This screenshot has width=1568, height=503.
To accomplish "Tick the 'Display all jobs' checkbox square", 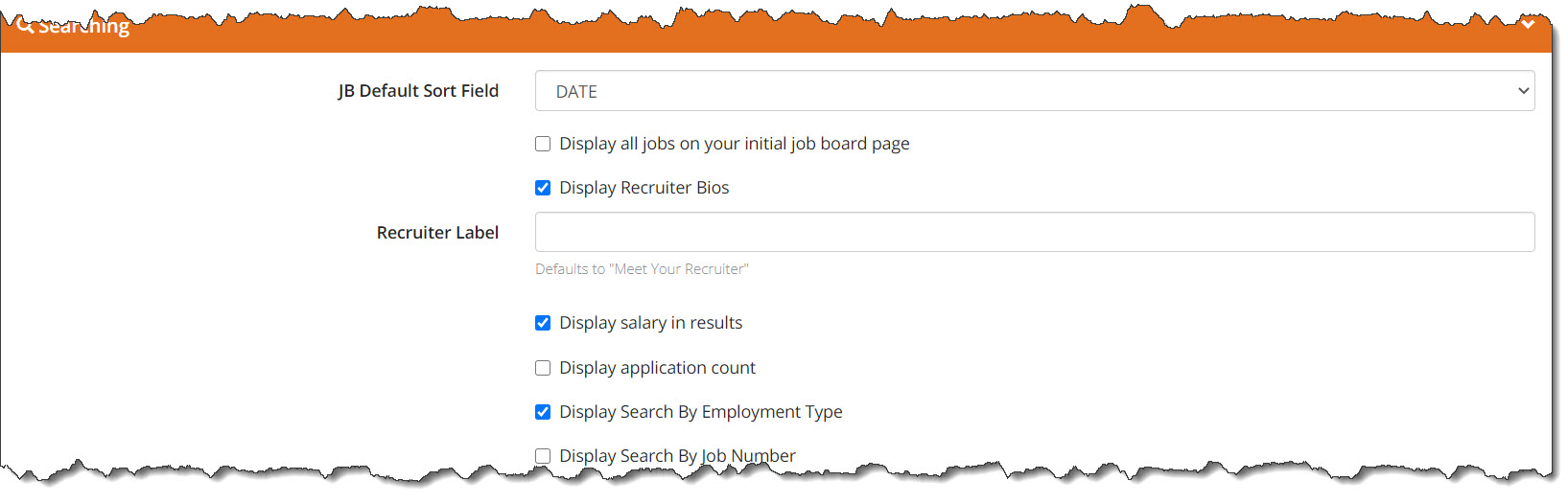I will pyautogui.click(x=543, y=144).
